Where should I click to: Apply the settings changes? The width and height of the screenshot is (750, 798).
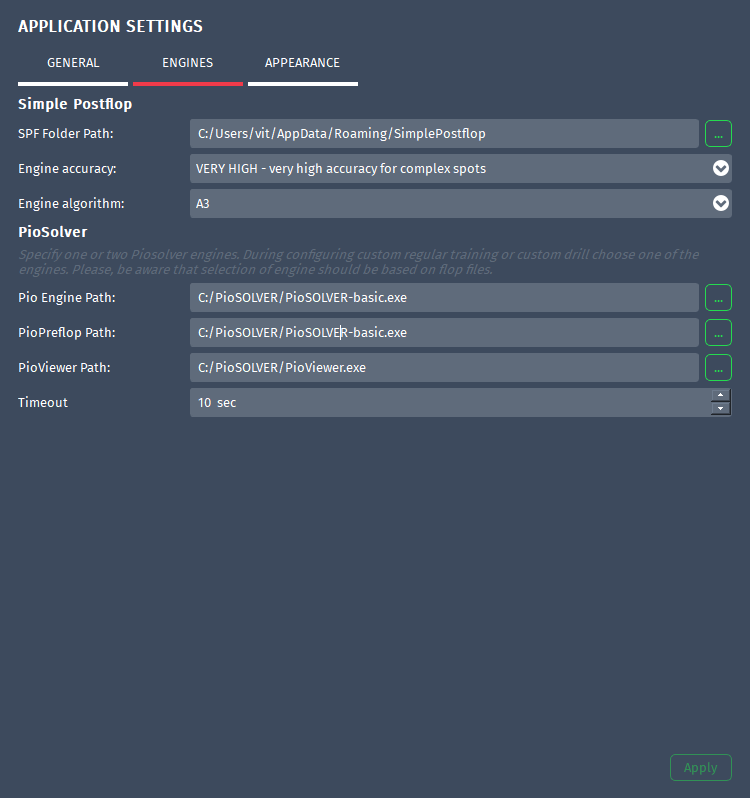click(701, 767)
